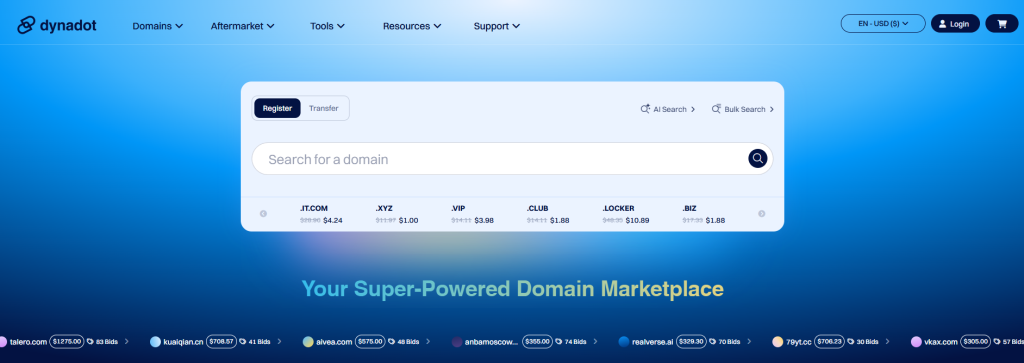Click the $1275.00 price badge
This screenshot has width=1024, height=363.
(67, 341)
